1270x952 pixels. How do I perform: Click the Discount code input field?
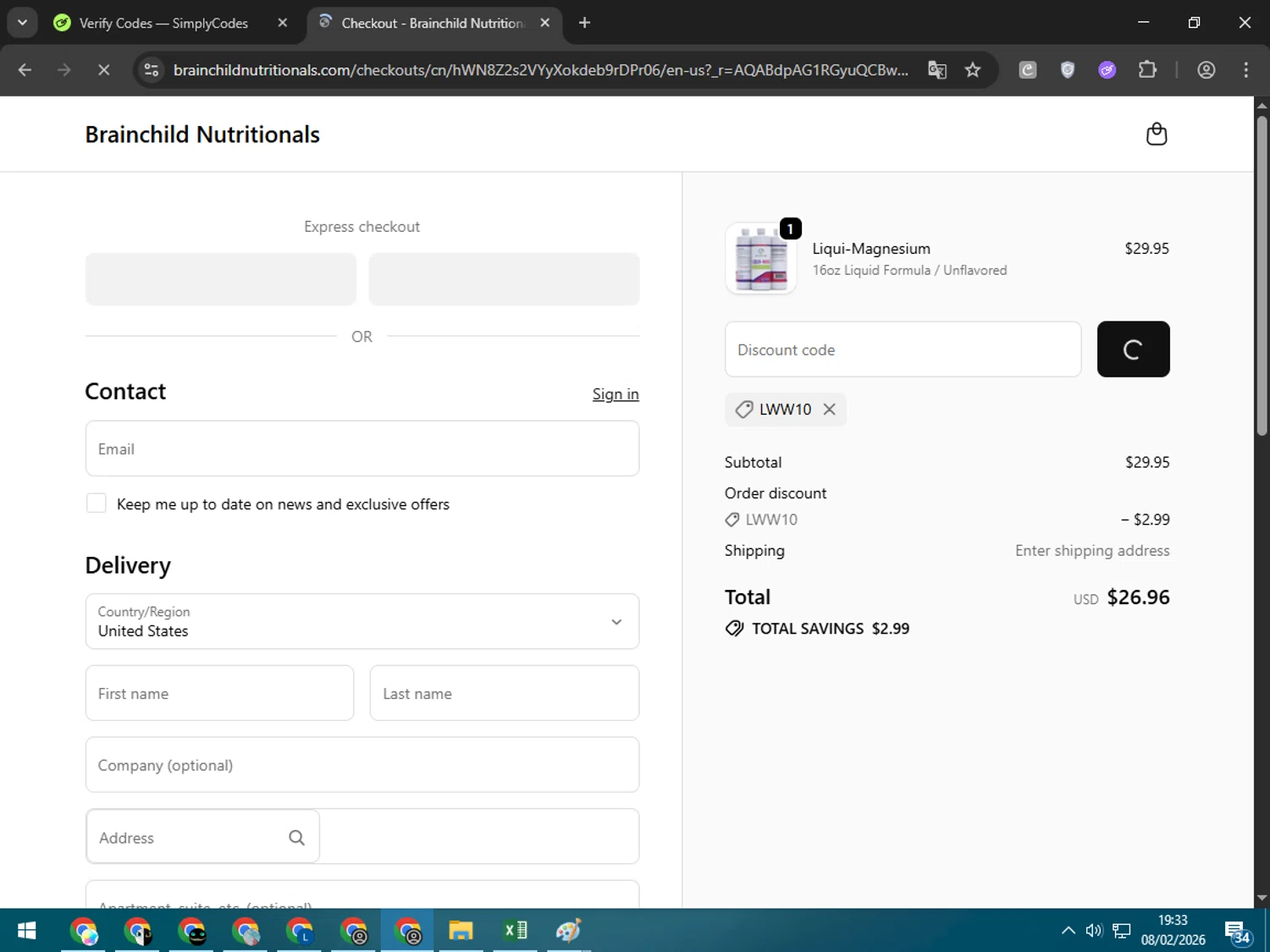coord(903,349)
